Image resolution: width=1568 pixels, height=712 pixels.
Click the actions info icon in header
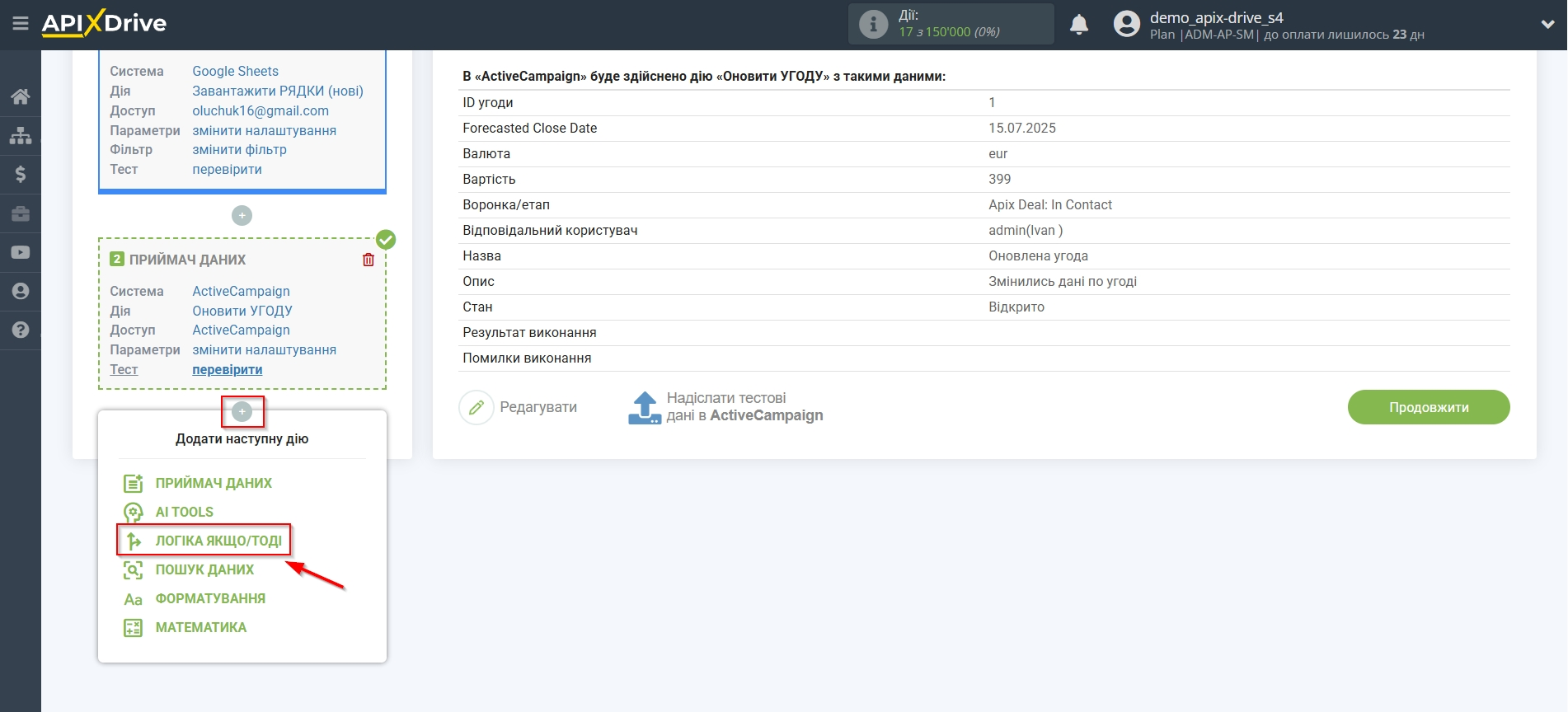[x=873, y=24]
